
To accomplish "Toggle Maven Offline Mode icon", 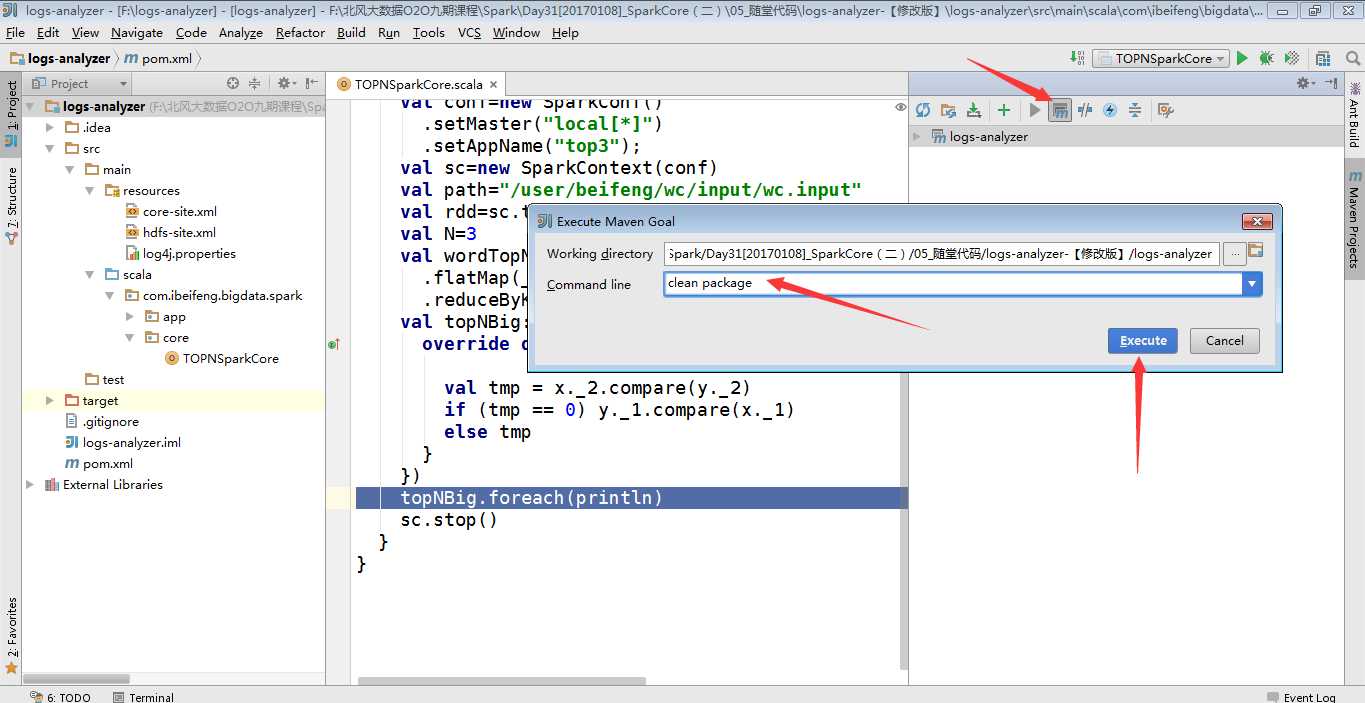I will [x=1085, y=110].
